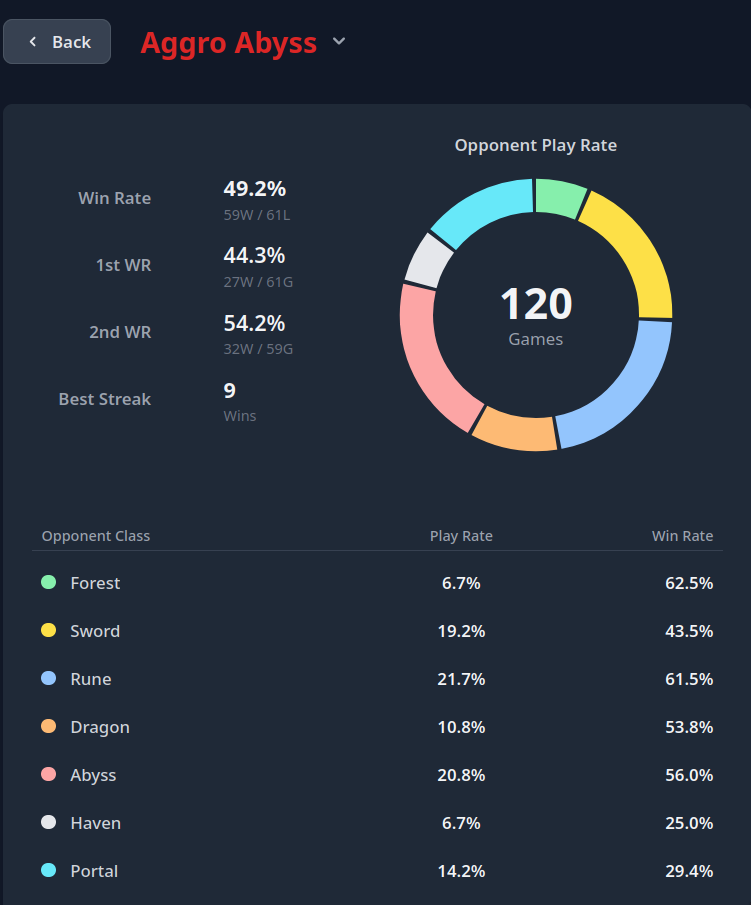Image resolution: width=751 pixels, height=905 pixels.
Task: Click Abyss play rate 20.8%
Action: point(461,775)
